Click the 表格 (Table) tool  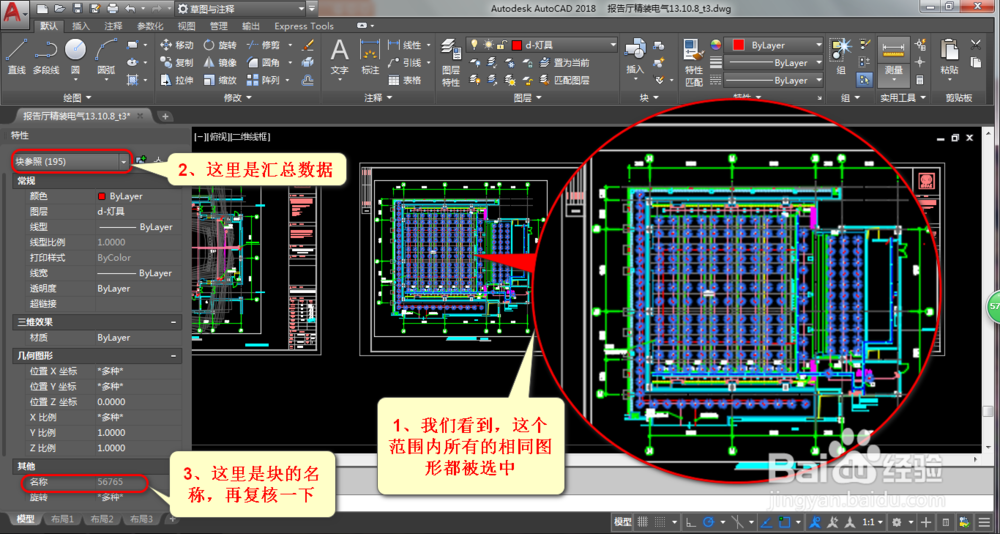pos(405,80)
